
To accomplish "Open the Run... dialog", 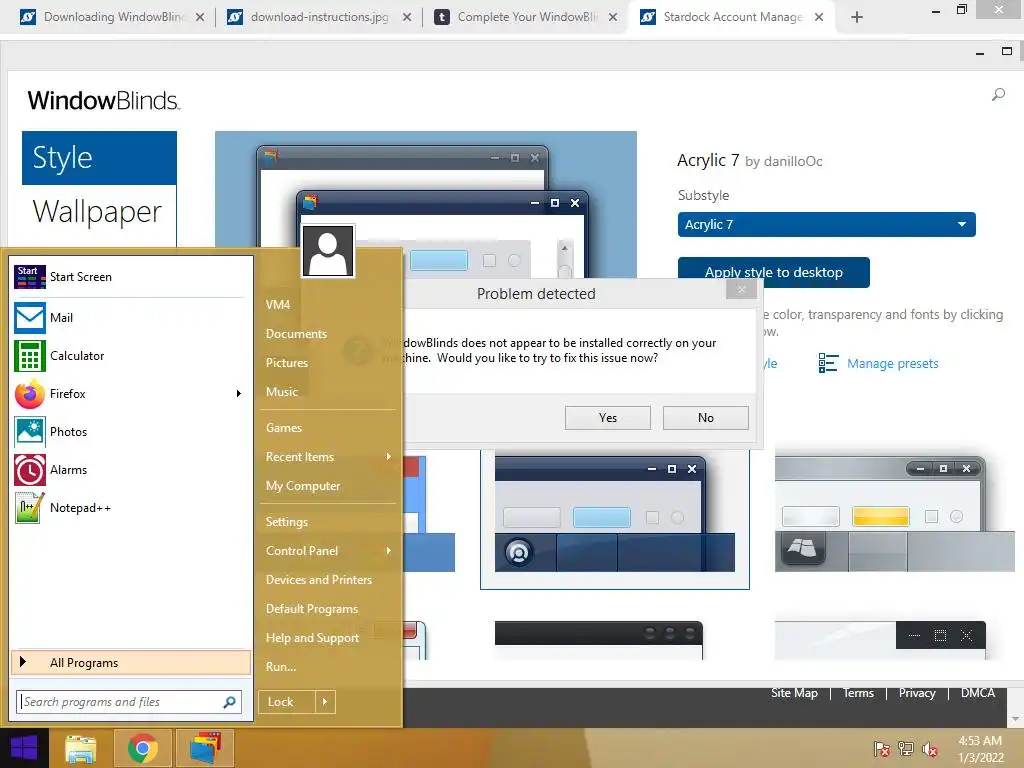I will pyautogui.click(x=281, y=667).
